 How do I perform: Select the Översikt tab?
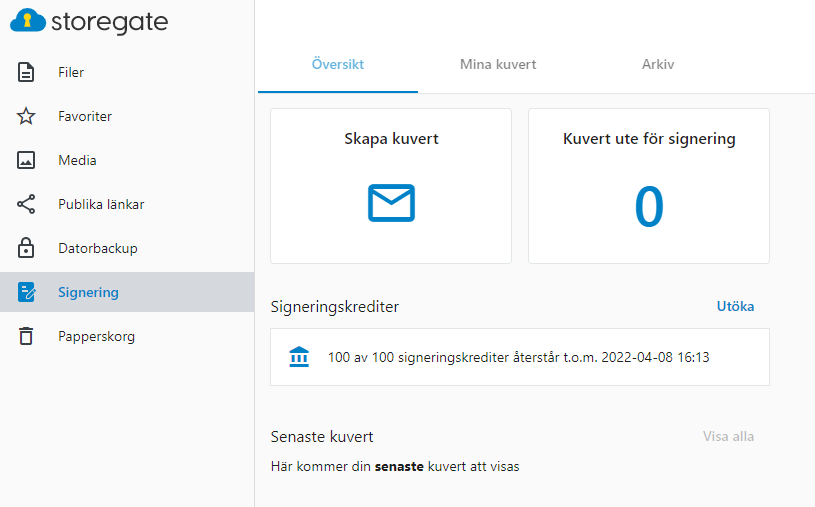click(338, 64)
